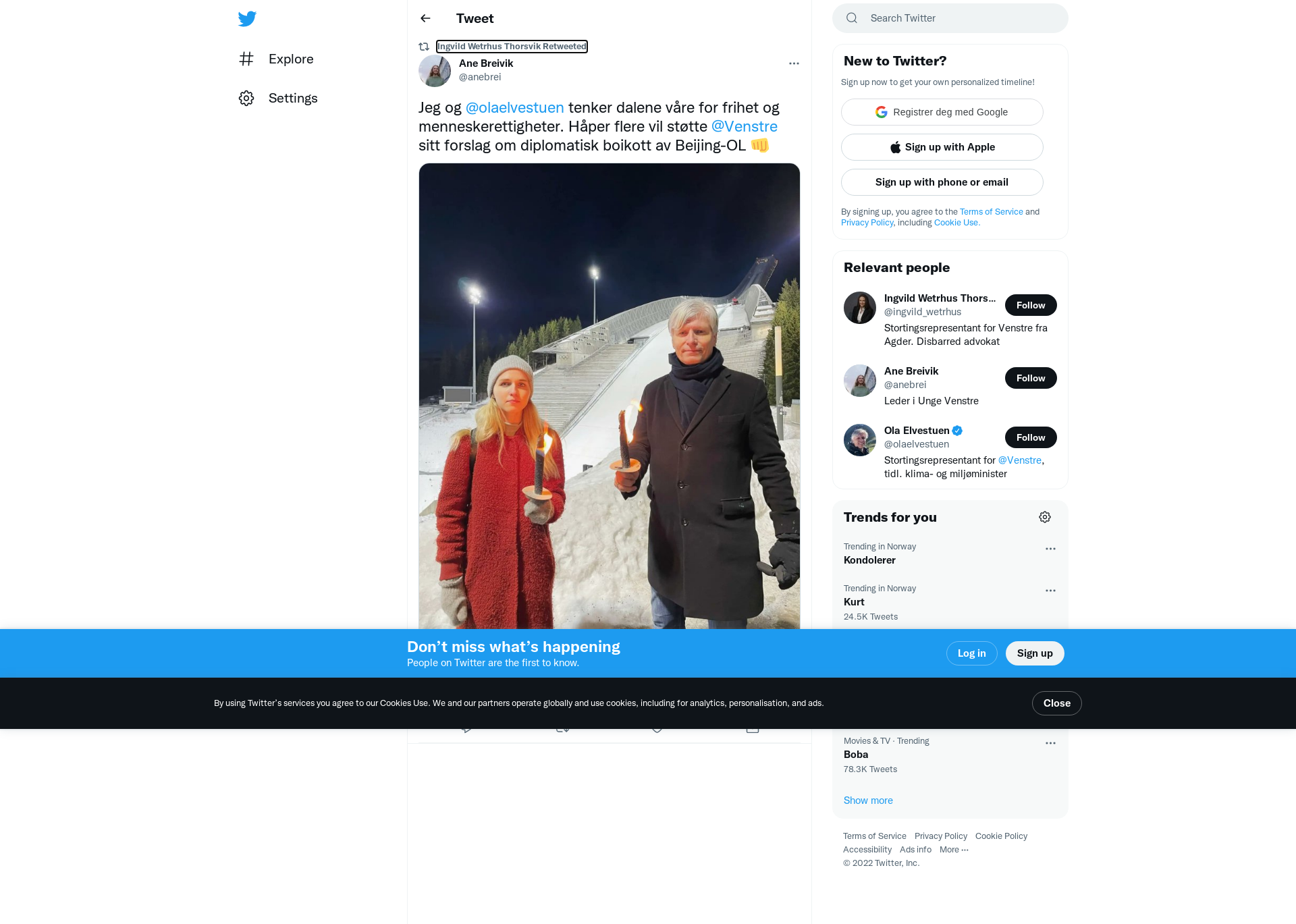Image resolution: width=1296 pixels, height=924 pixels.
Task: Open @Venstre mention in the tweet text
Action: click(744, 127)
